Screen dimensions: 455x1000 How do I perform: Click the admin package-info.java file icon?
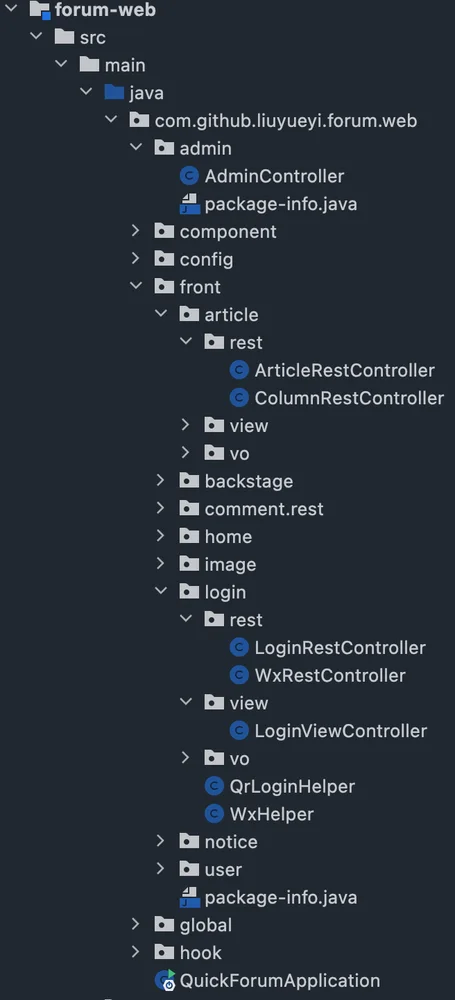[x=189, y=204]
